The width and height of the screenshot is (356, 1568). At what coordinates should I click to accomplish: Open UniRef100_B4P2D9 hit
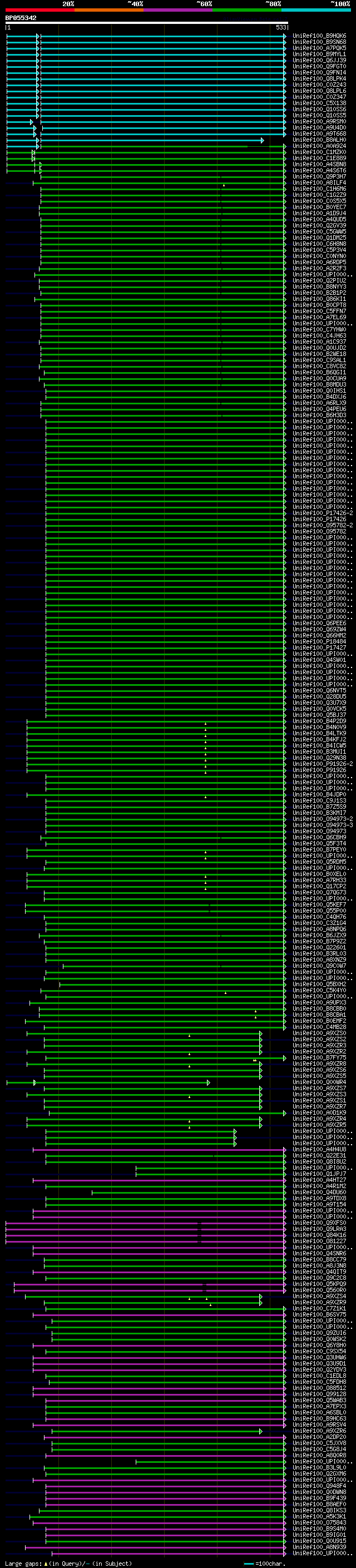click(319, 721)
